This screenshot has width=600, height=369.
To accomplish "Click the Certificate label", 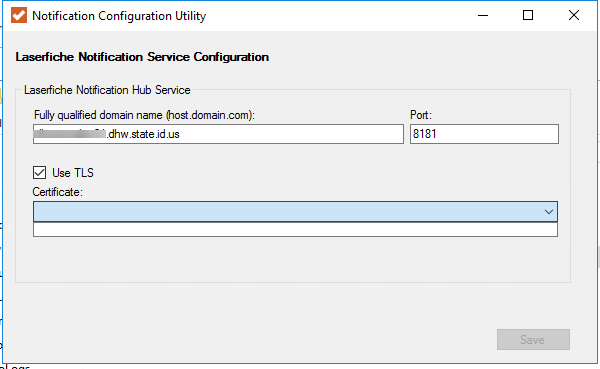I will (x=57, y=192).
